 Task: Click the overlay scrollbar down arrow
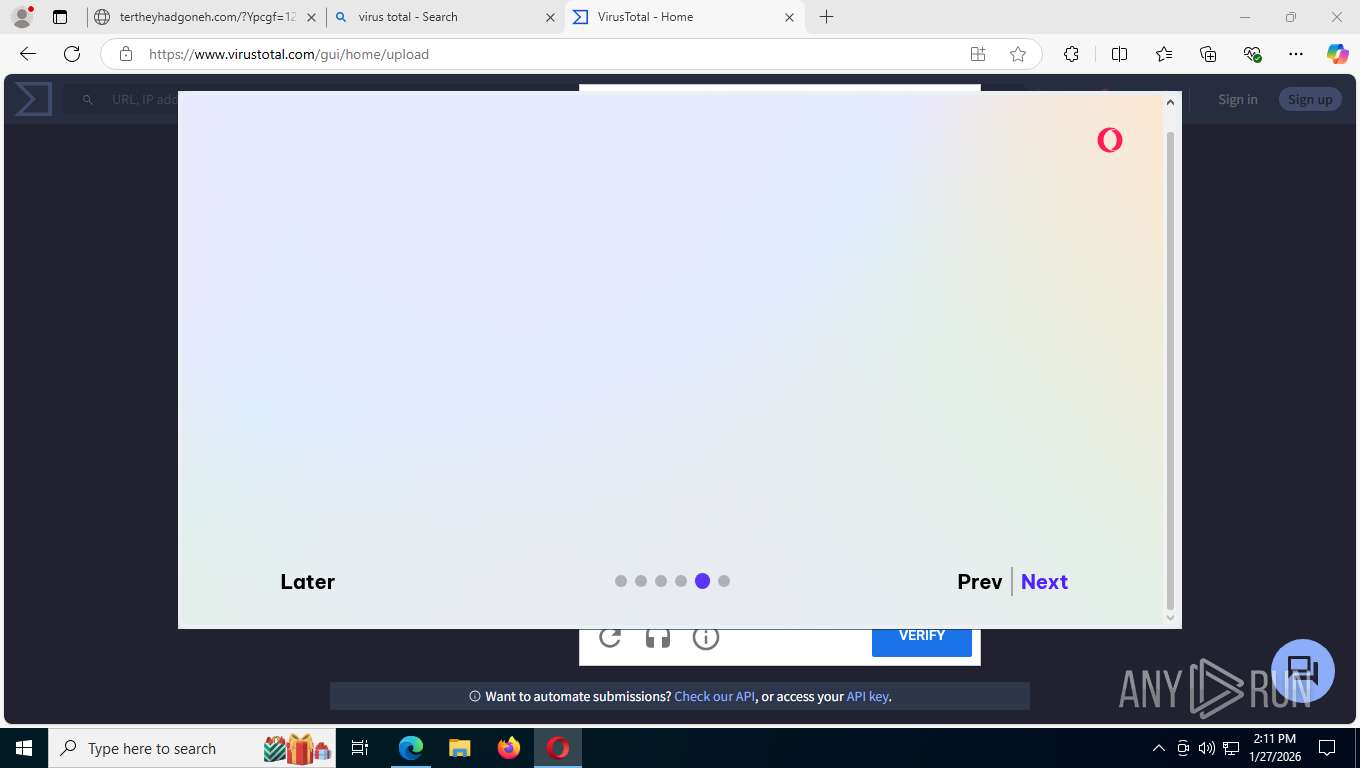pos(1171,618)
